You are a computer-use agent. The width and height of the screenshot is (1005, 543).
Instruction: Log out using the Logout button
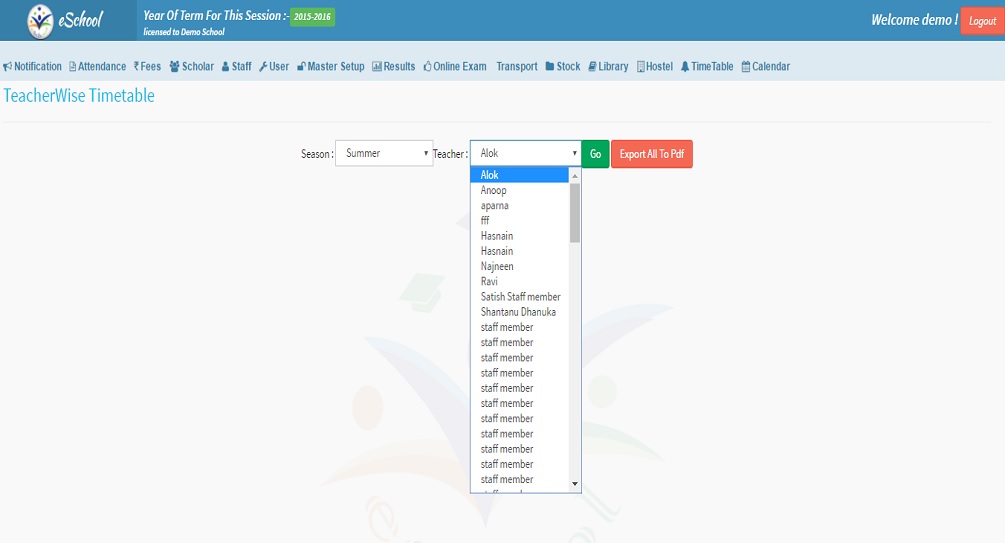pyautogui.click(x=982, y=21)
